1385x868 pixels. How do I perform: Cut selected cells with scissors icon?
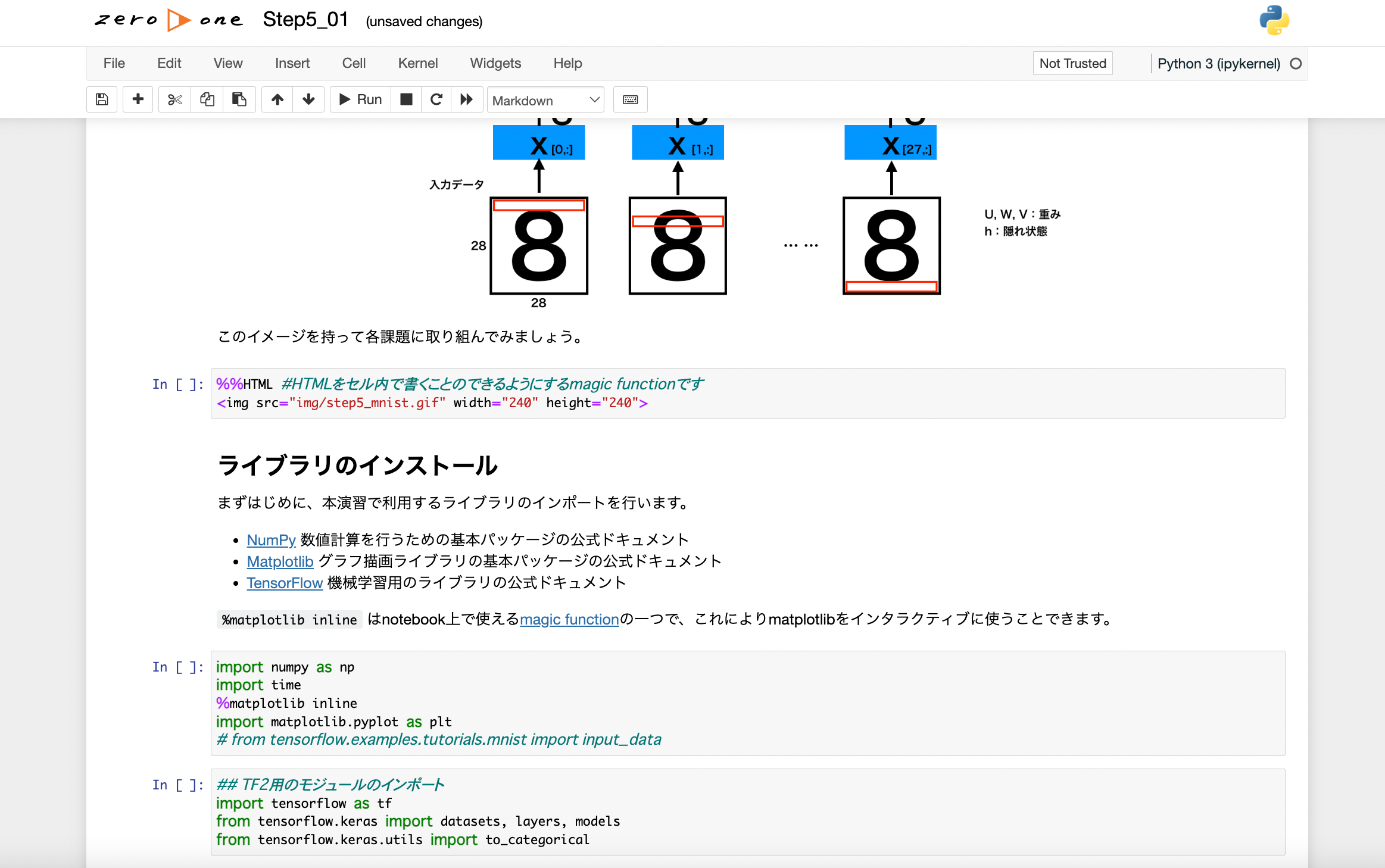click(174, 99)
